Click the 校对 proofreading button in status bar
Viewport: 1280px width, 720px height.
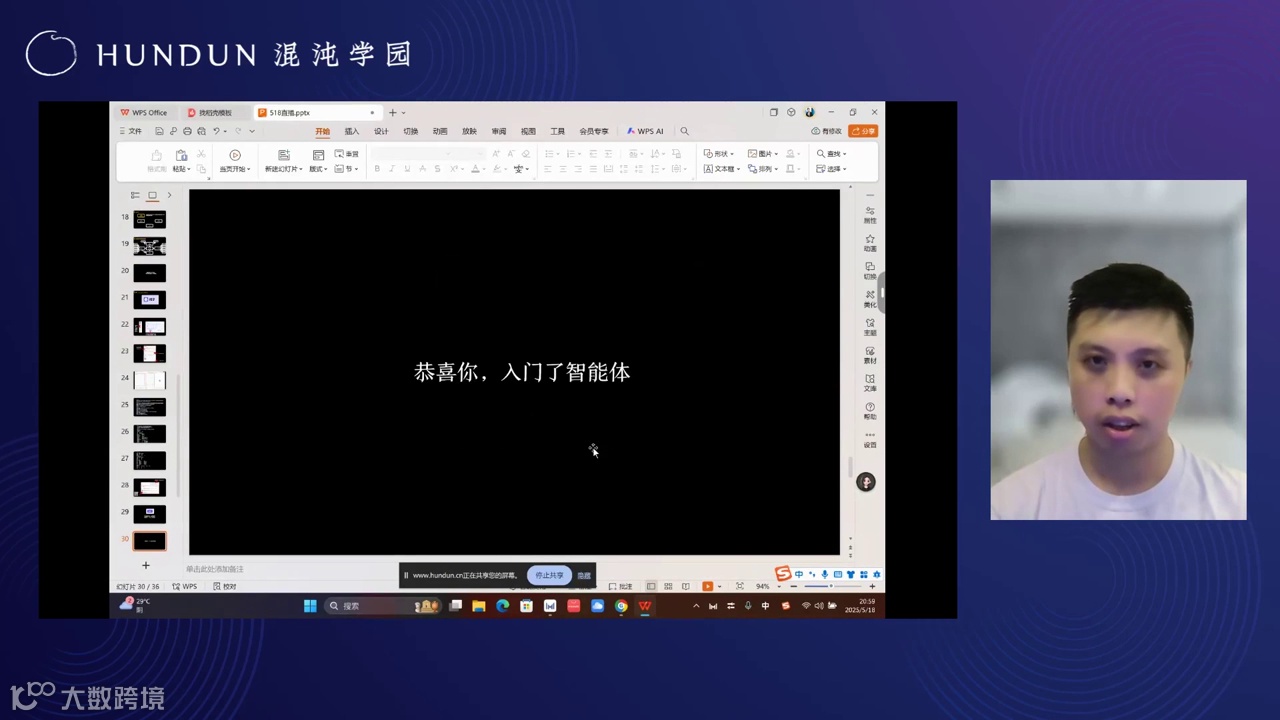(x=225, y=586)
